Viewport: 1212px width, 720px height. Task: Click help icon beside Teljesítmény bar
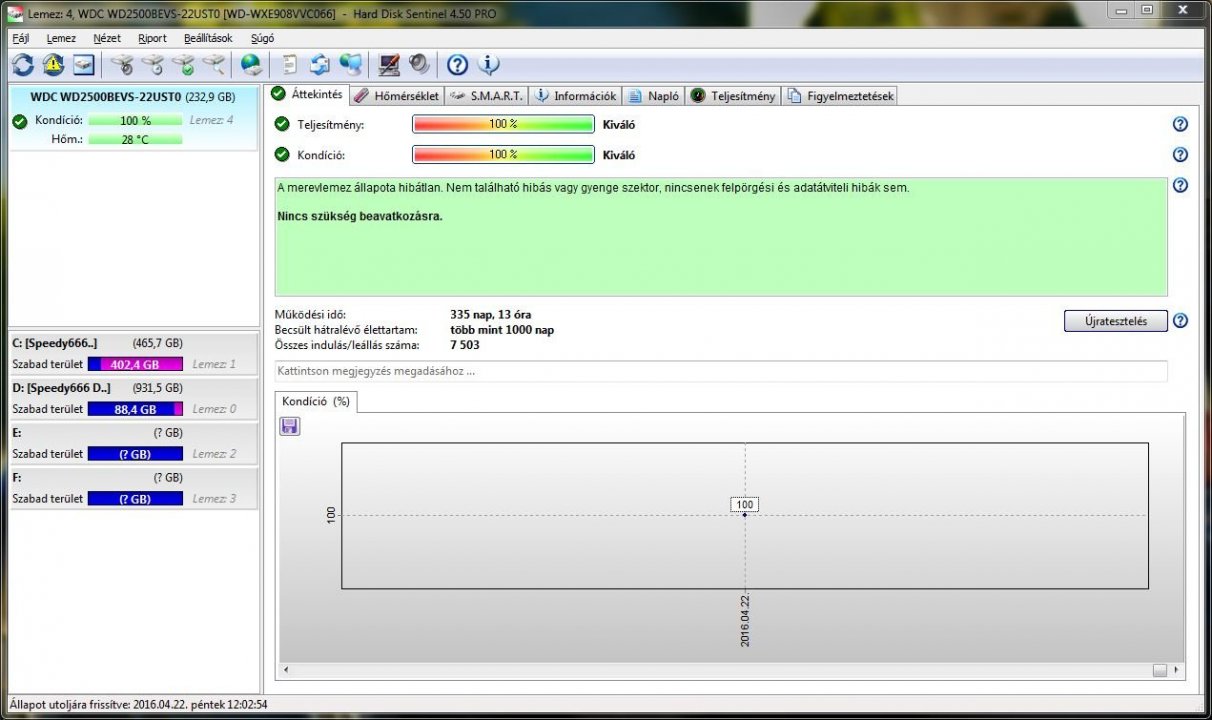point(1180,125)
